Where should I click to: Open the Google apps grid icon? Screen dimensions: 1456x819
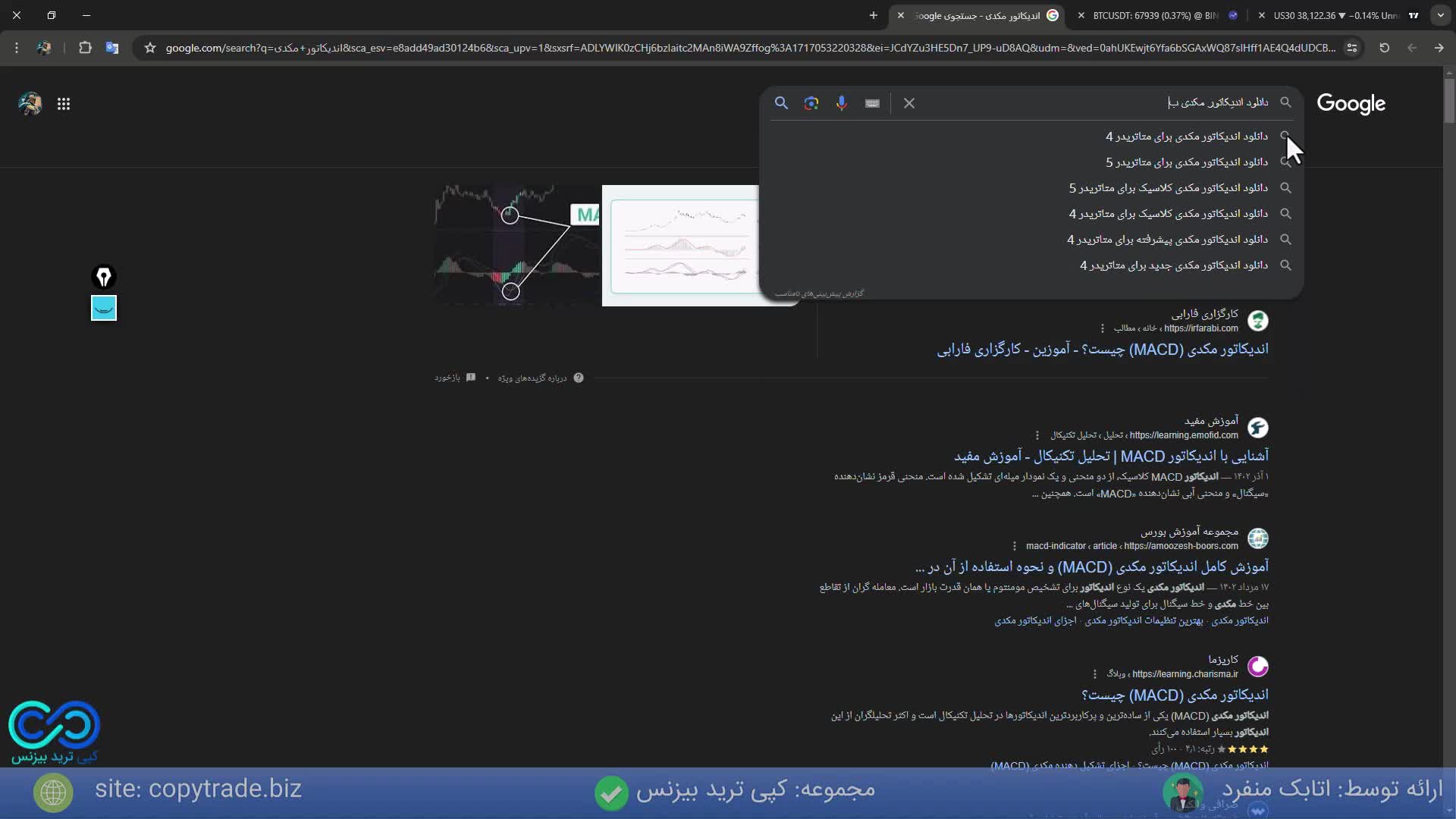click(x=64, y=104)
